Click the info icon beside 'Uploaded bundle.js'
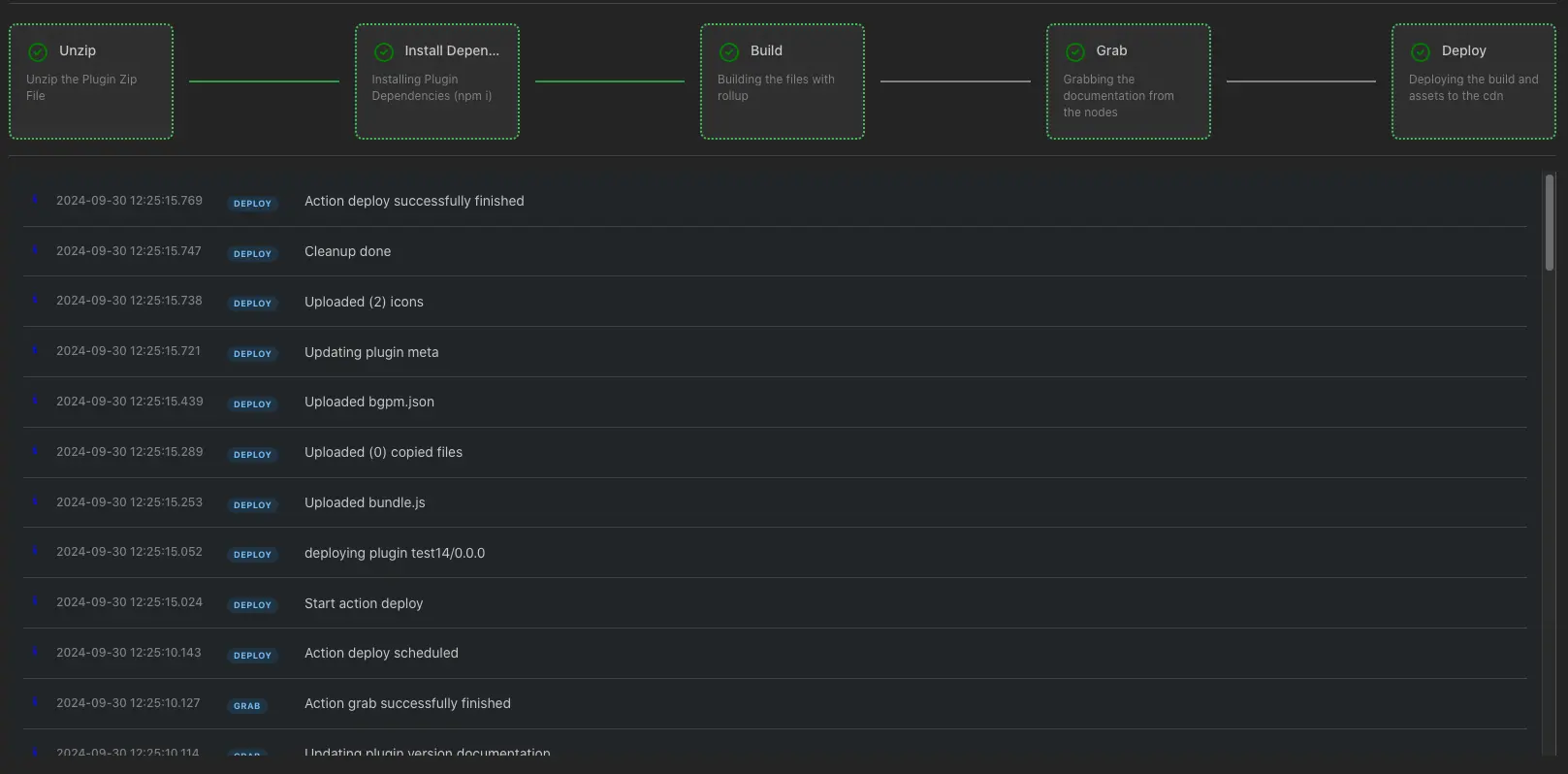 click(x=35, y=501)
